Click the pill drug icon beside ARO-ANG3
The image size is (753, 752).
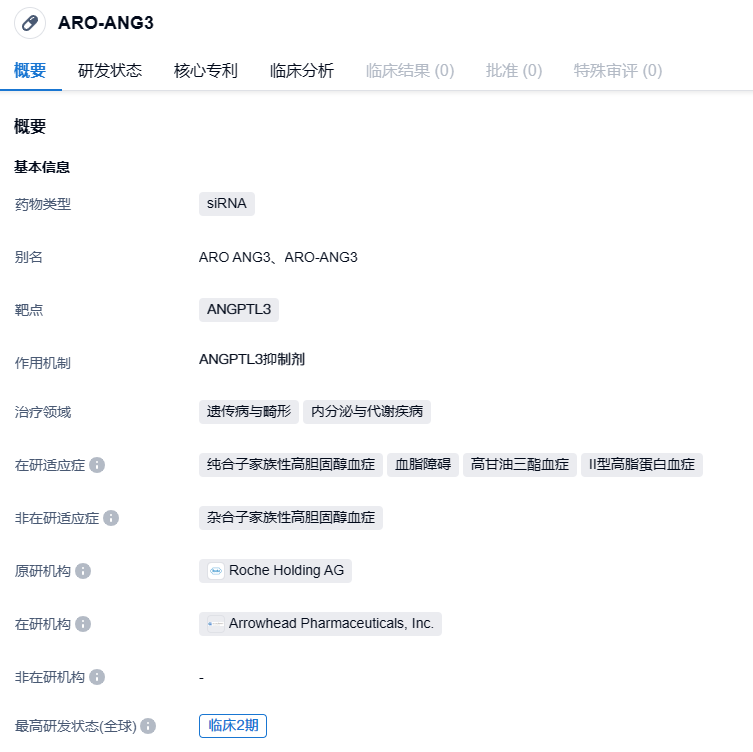pos(29,23)
